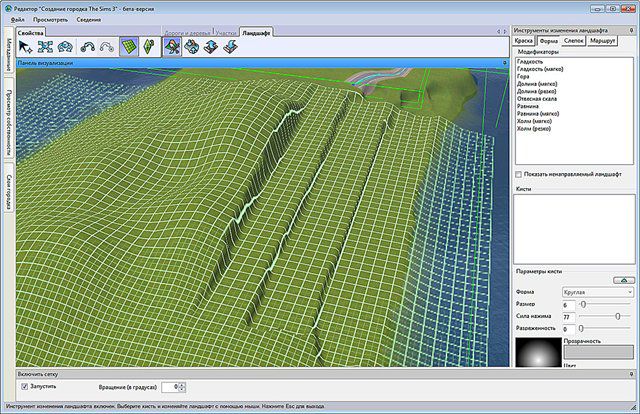Click the Размер brush size input field
This screenshot has width=640, height=414.
tap(569, 304)
